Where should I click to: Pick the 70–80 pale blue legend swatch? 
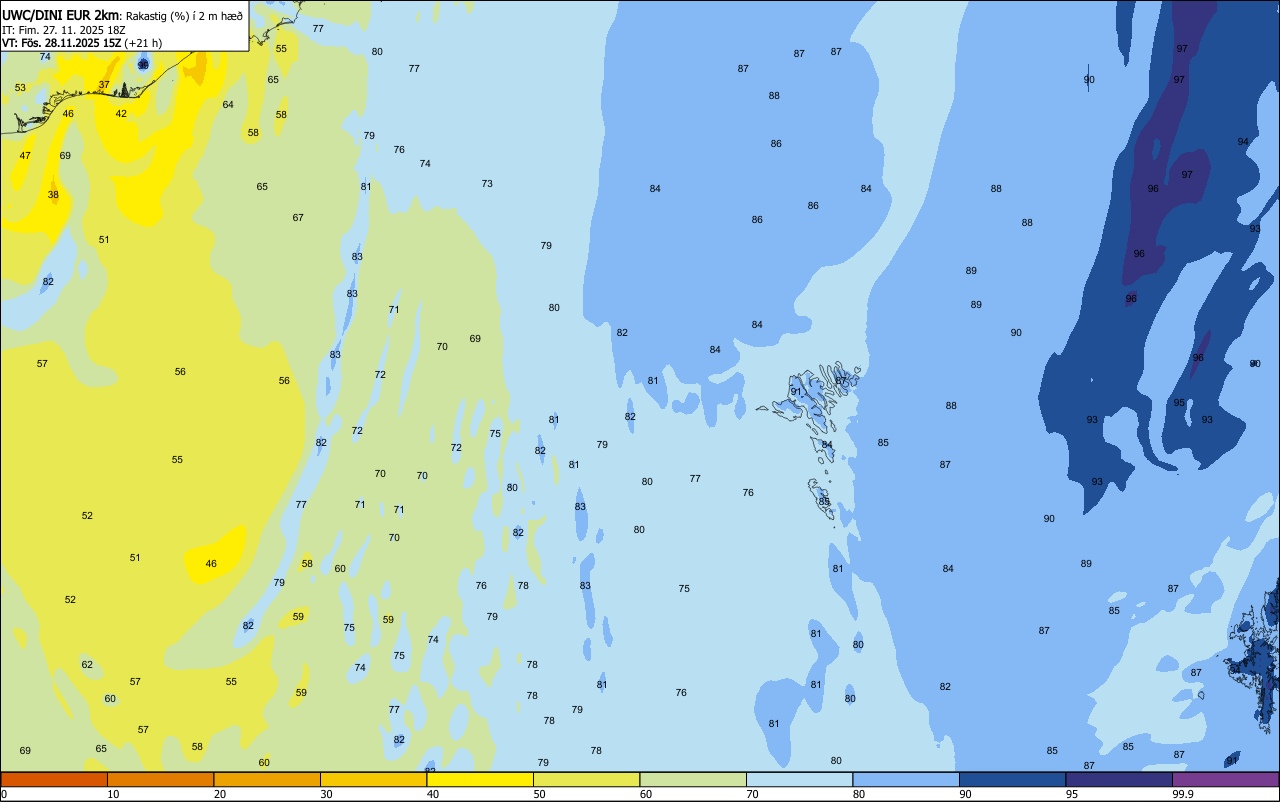click(799, 779)
